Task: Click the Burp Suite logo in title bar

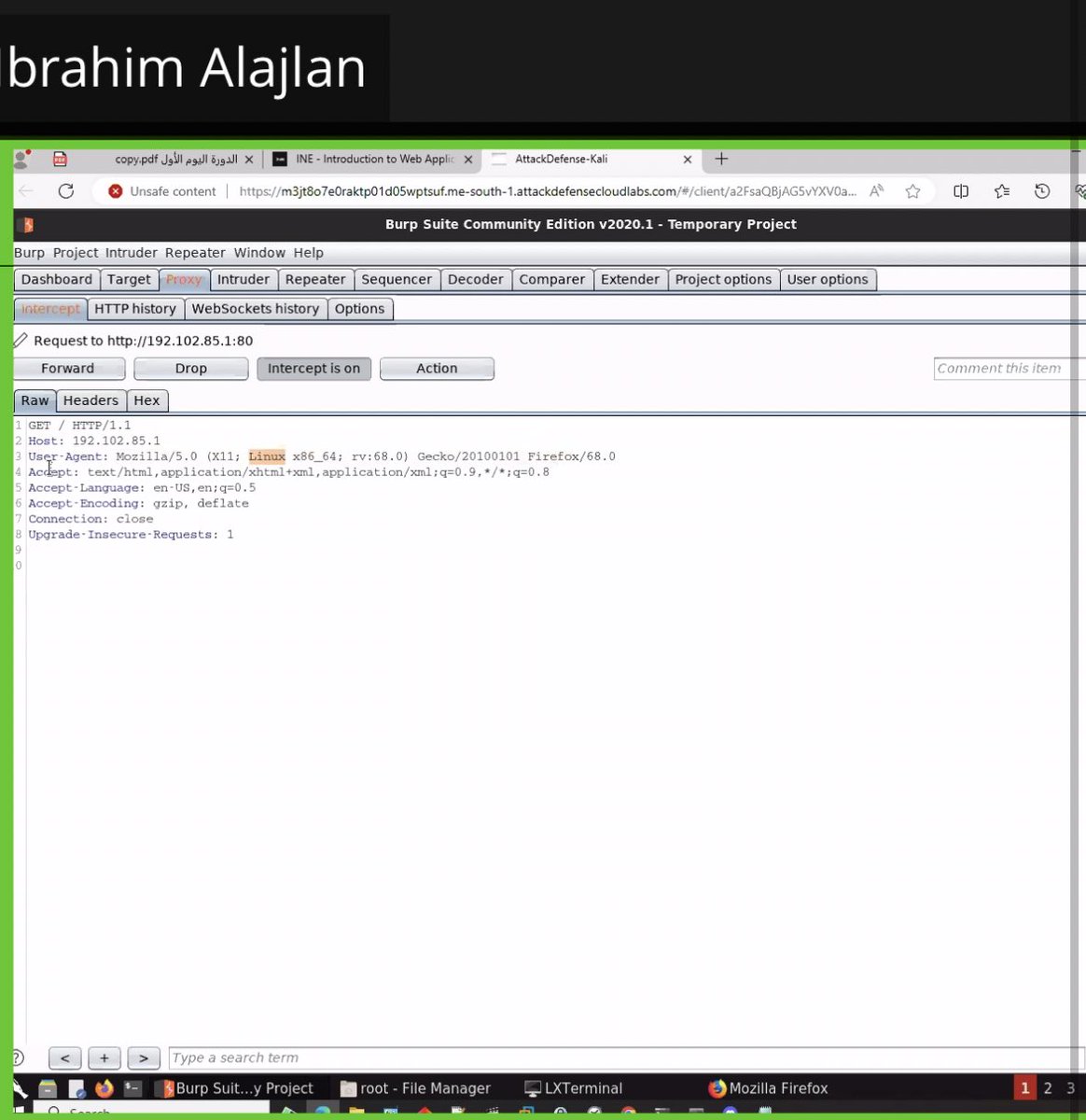Action: click(x=27, y=225)
